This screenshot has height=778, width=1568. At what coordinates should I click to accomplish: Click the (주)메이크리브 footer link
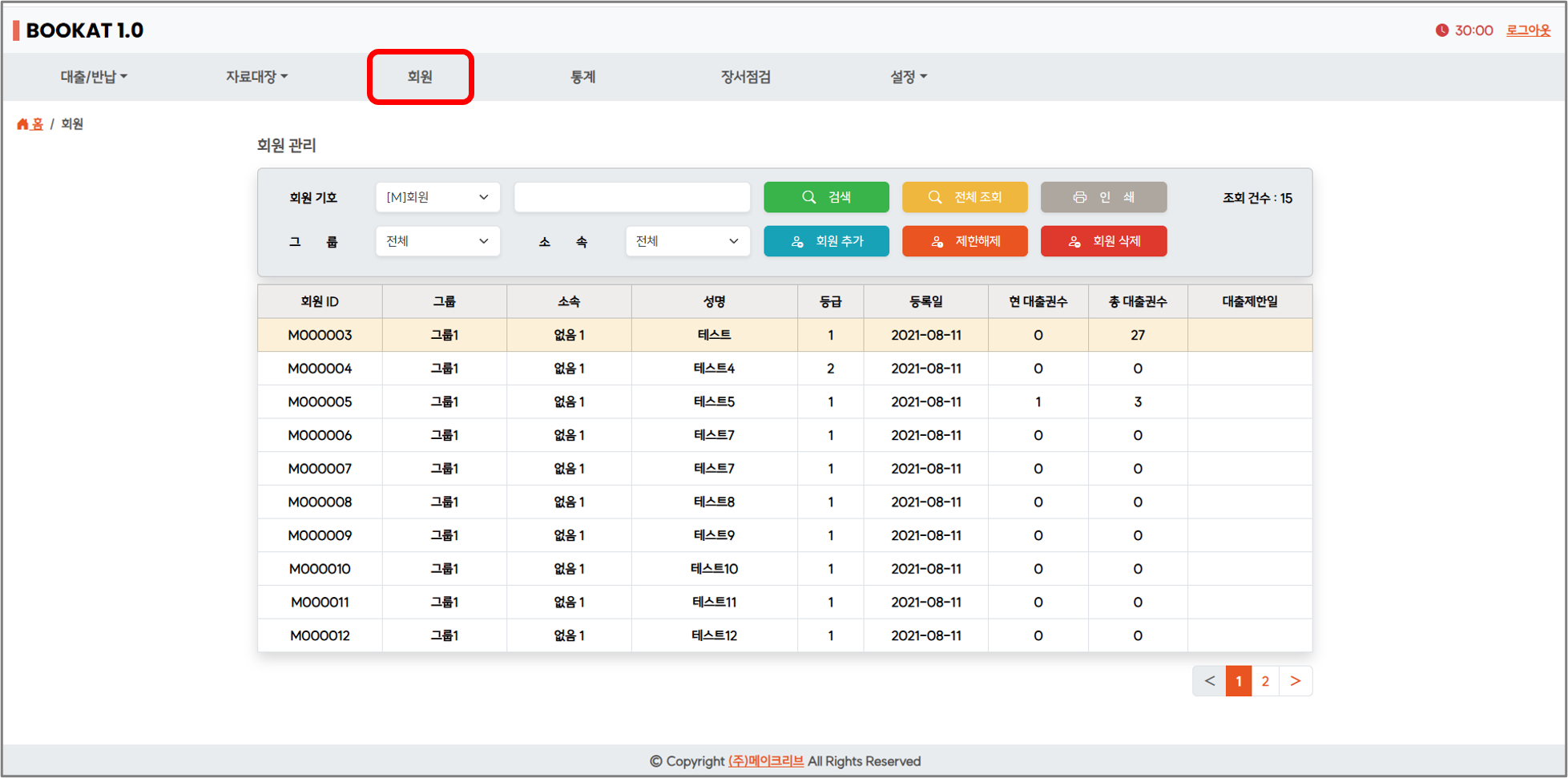click(765, 761)
